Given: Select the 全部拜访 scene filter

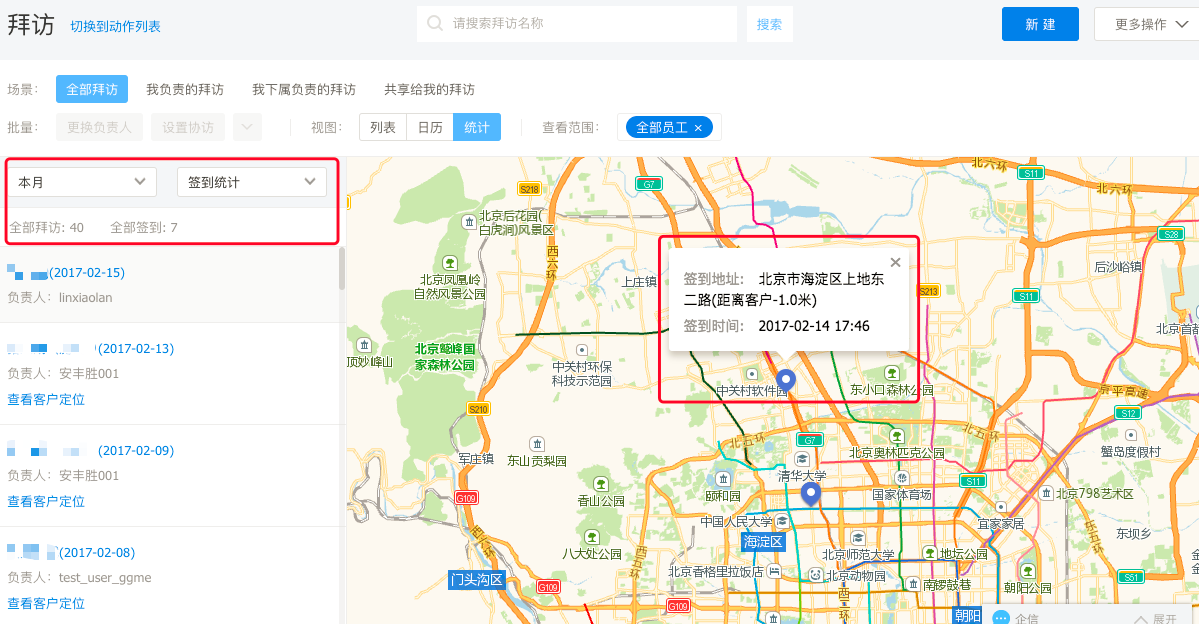Looking at the screenshot, I should click(x=92, y=90).
